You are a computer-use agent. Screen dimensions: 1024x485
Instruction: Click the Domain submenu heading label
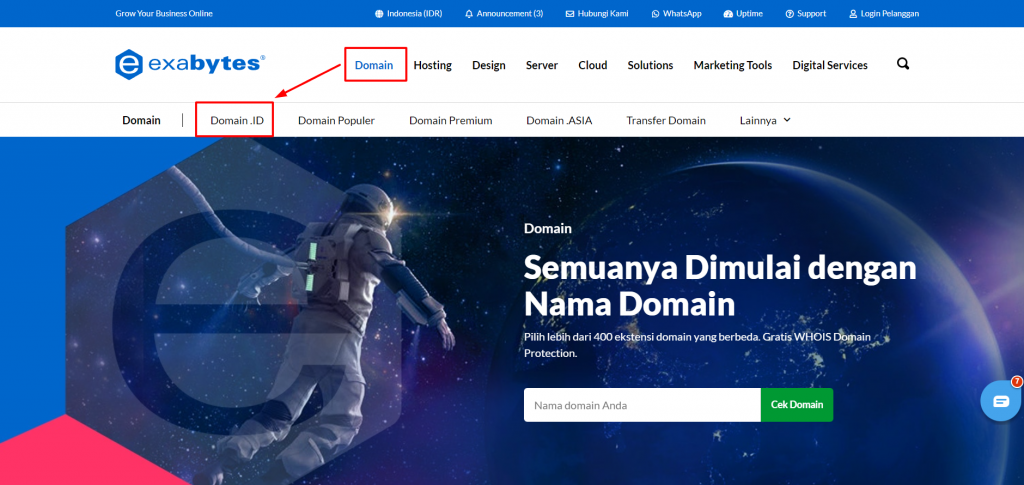coord(141,120)
